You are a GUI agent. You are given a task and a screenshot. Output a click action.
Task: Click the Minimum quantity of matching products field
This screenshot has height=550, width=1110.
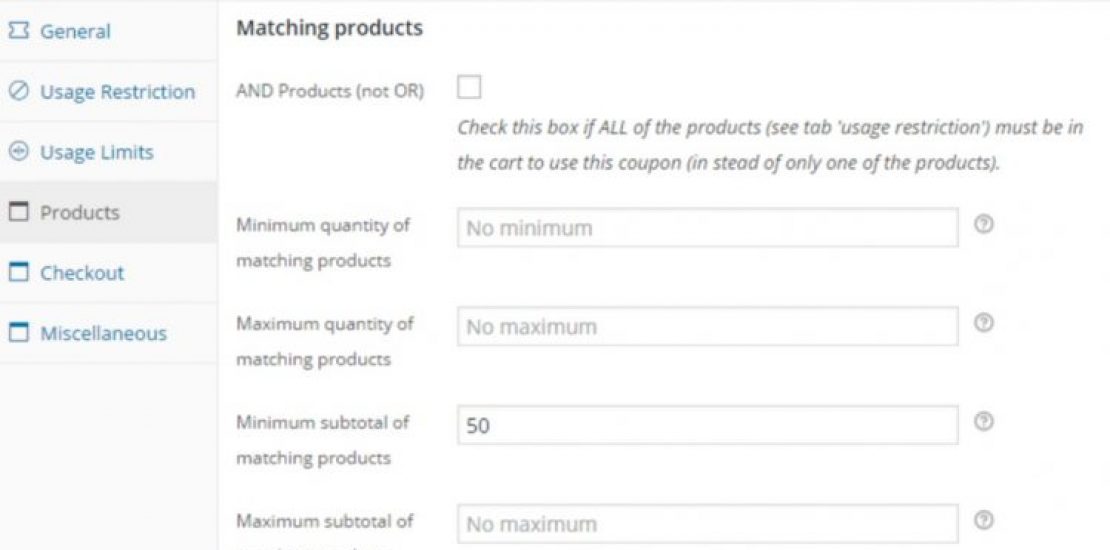click(707, 228)
